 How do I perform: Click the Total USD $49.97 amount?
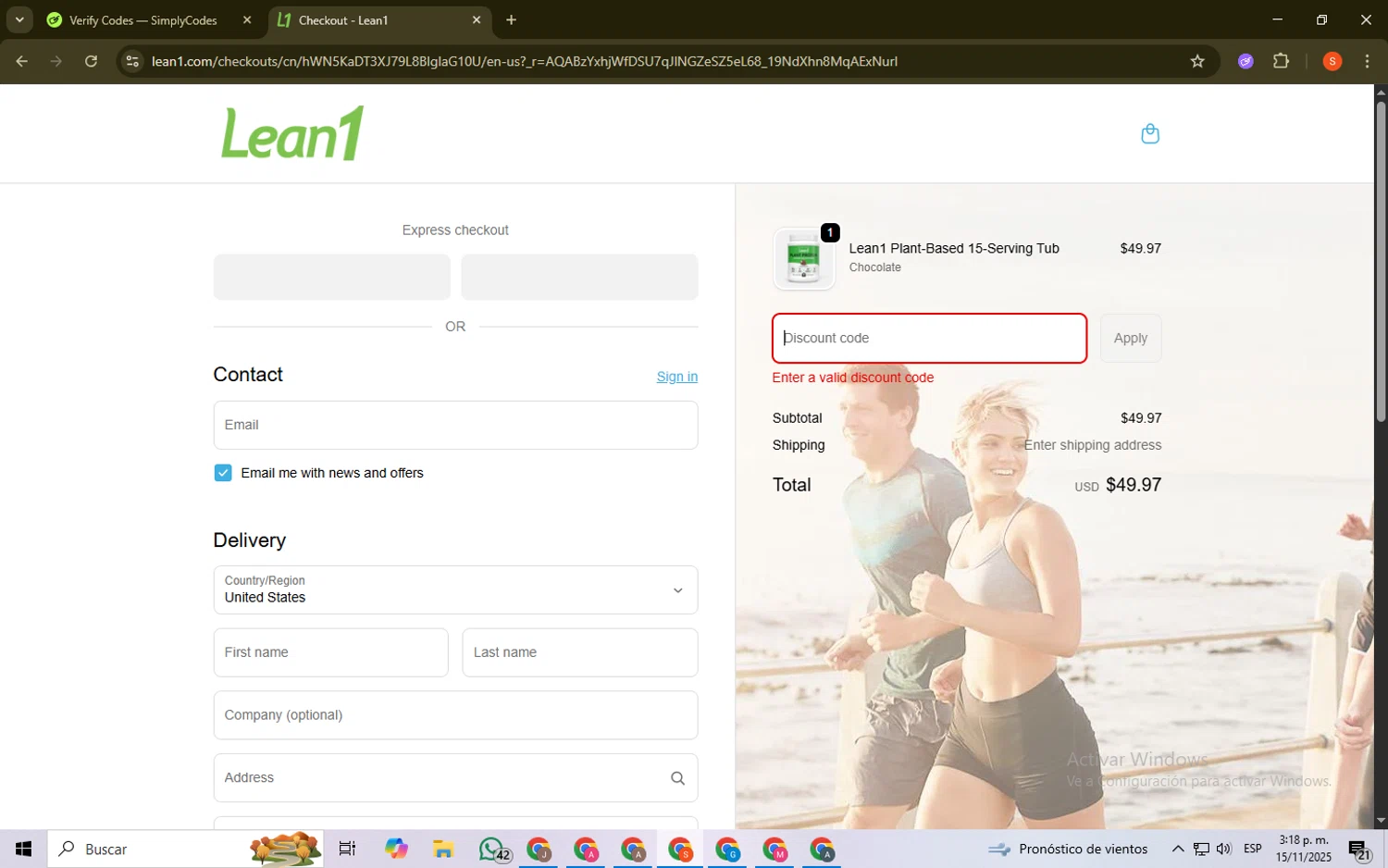coord(1118,485)
